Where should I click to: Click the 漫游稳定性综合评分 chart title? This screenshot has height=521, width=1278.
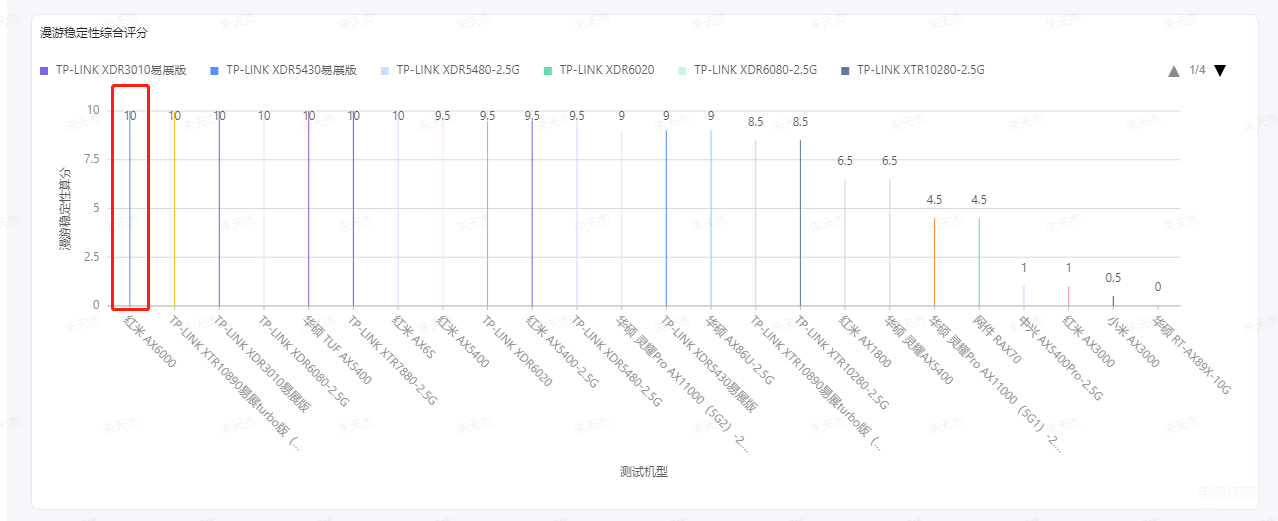point(94,33)
